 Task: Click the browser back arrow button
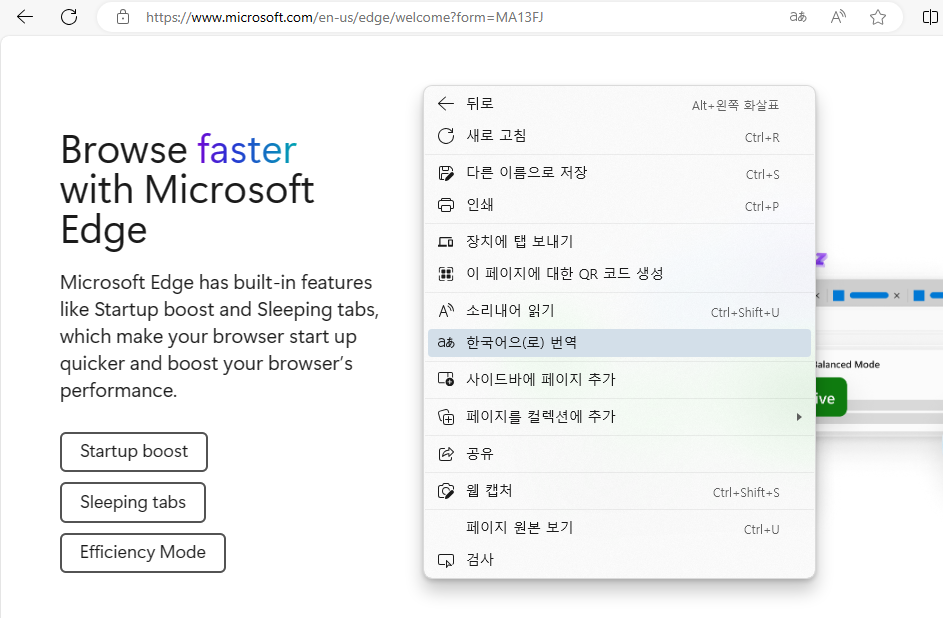click(25, 17)
